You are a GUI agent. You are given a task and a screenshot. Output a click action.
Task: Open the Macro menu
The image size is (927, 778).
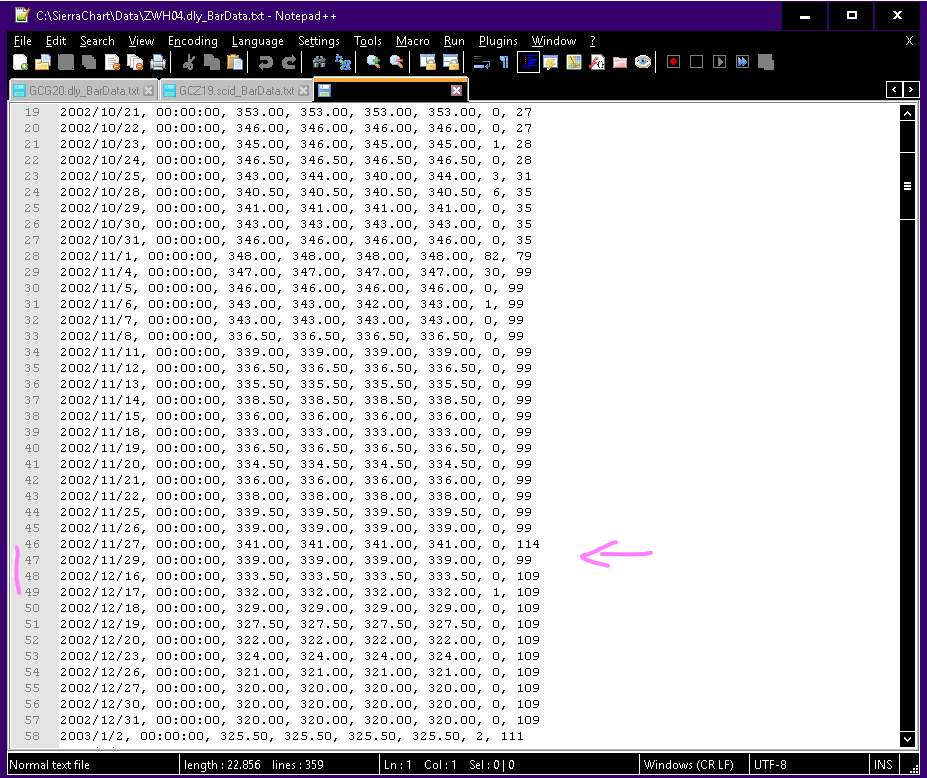(412, 41)
